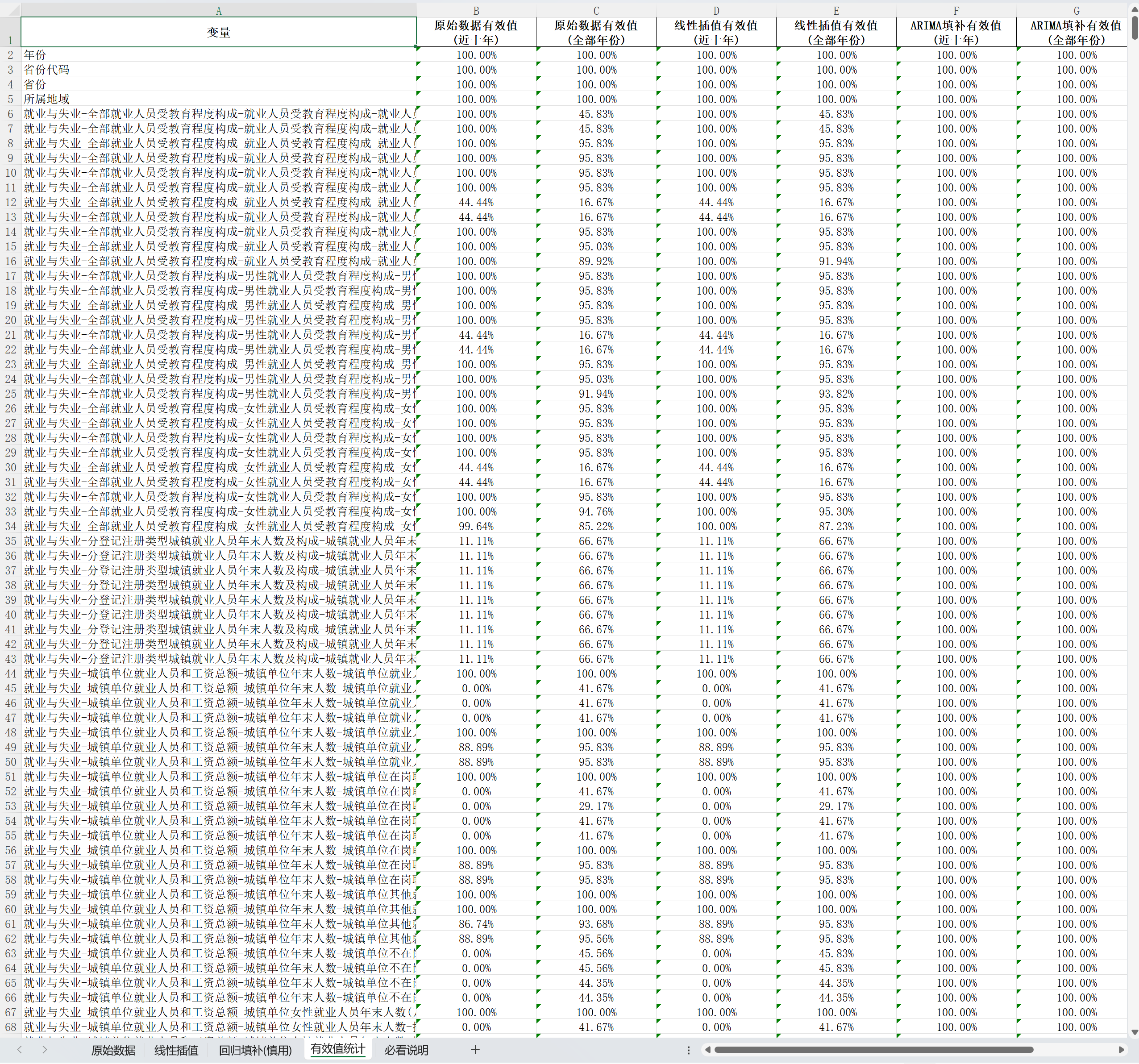Screen dimensions: 1139x1064
Task: Select column A header
Action: [218, 11]
